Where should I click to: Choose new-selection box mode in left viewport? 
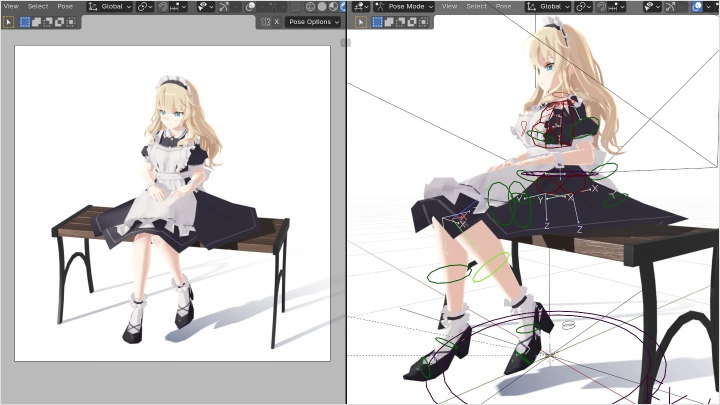[x=25, y=21]
